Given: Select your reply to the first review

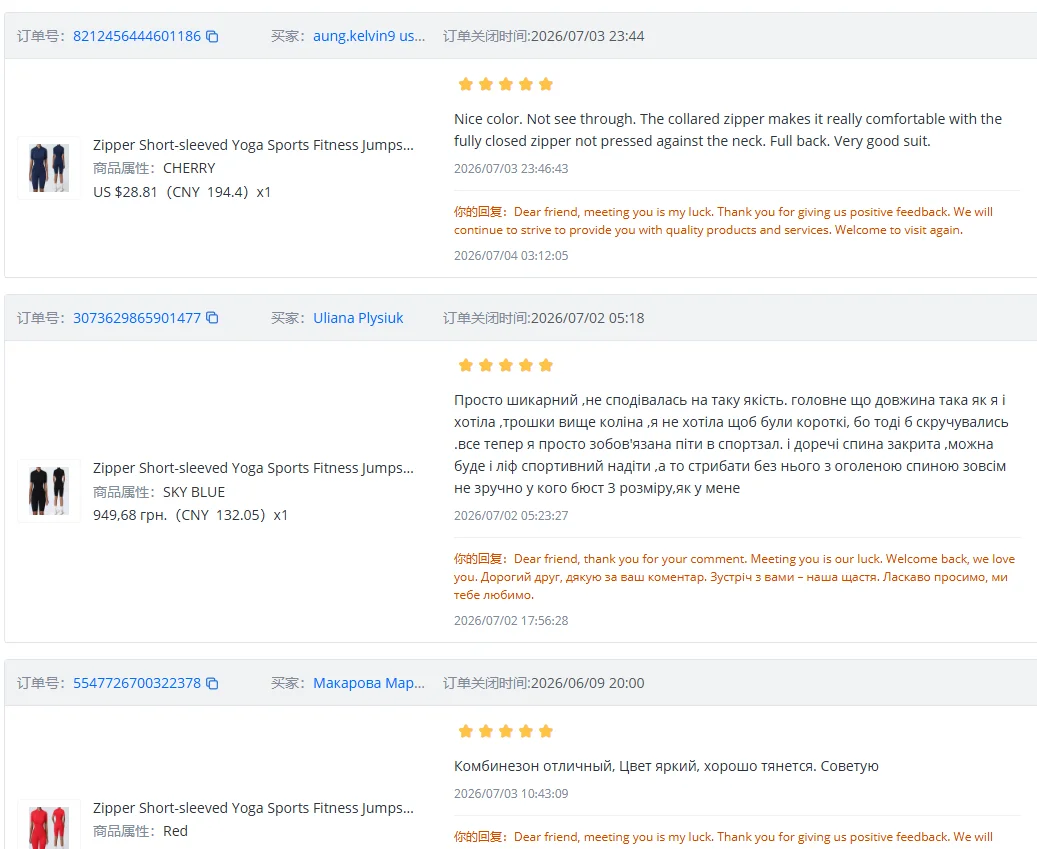Looking at the screenshot, I should (x=724, y=221).
